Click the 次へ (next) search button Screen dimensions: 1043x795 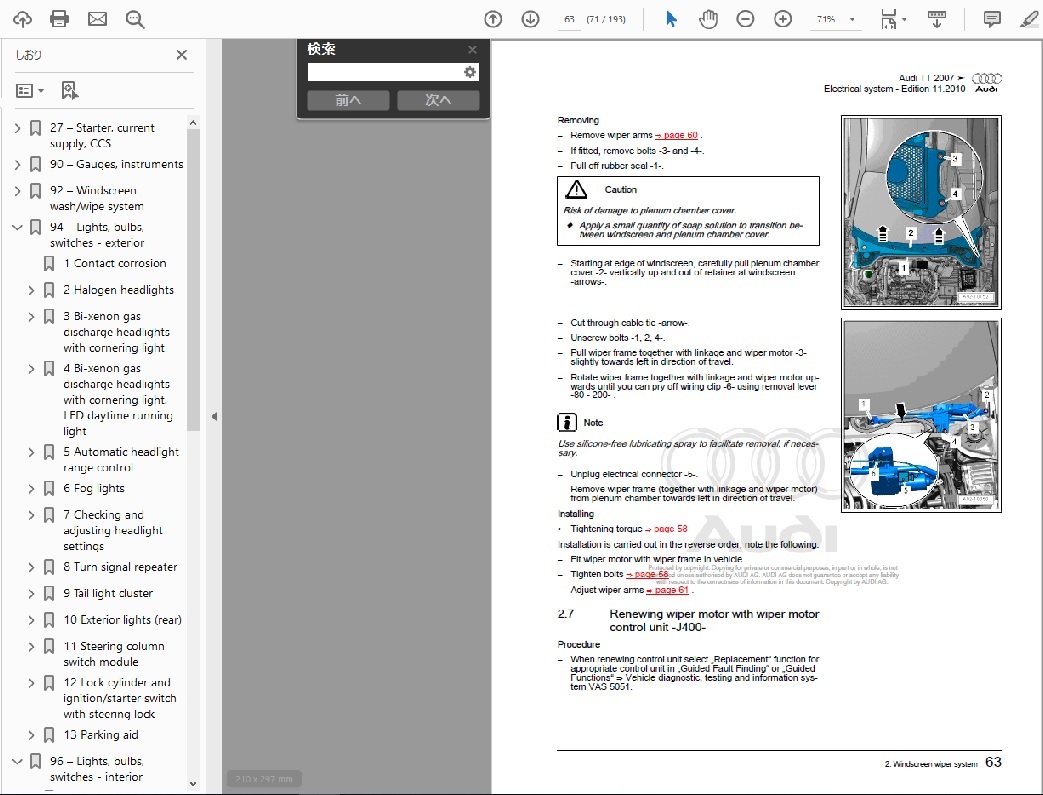(x=438, y=100)
